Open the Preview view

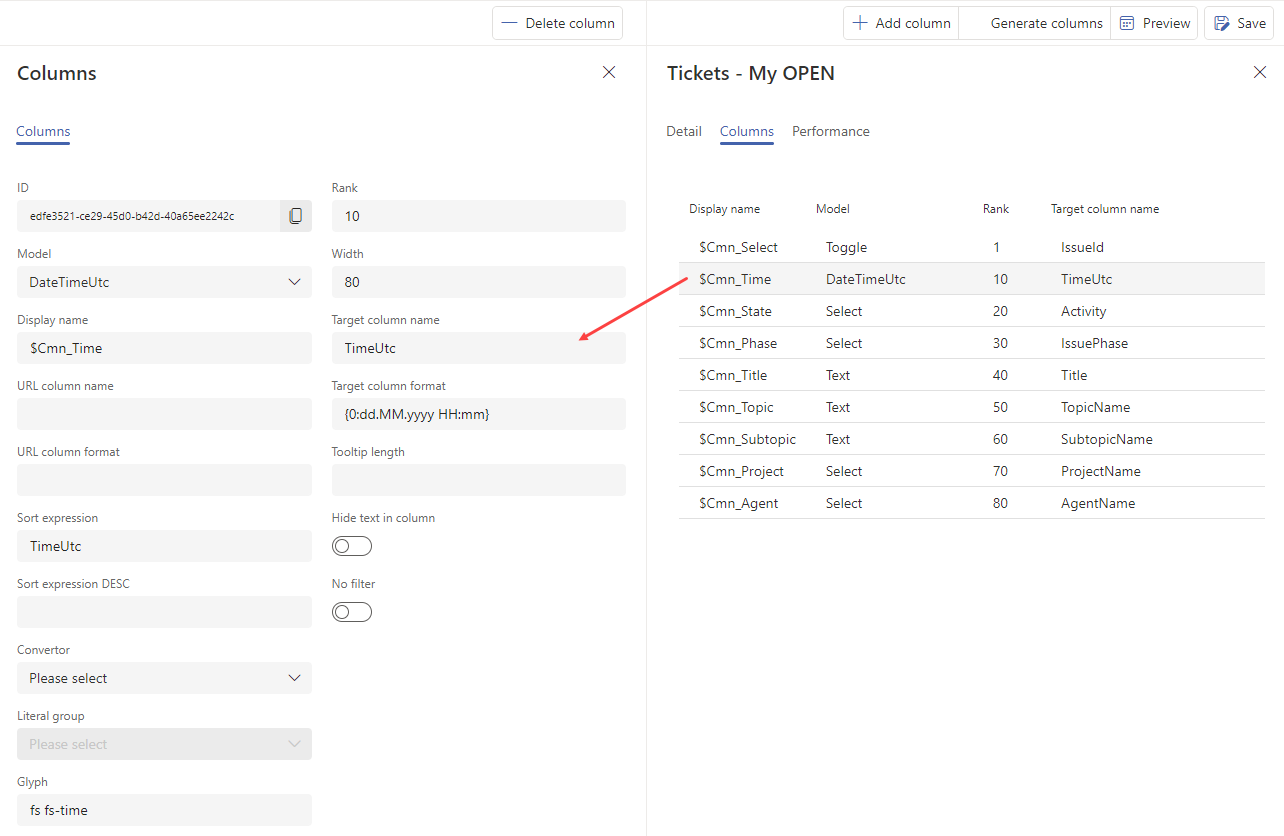pyautogui.click(x=1154, y=23)
